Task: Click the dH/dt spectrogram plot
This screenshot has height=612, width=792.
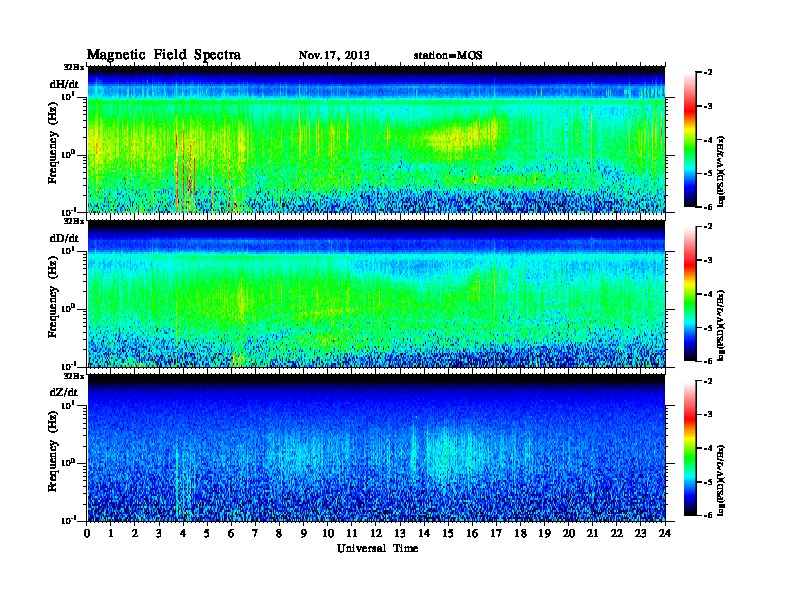Action: coord(377,139)
